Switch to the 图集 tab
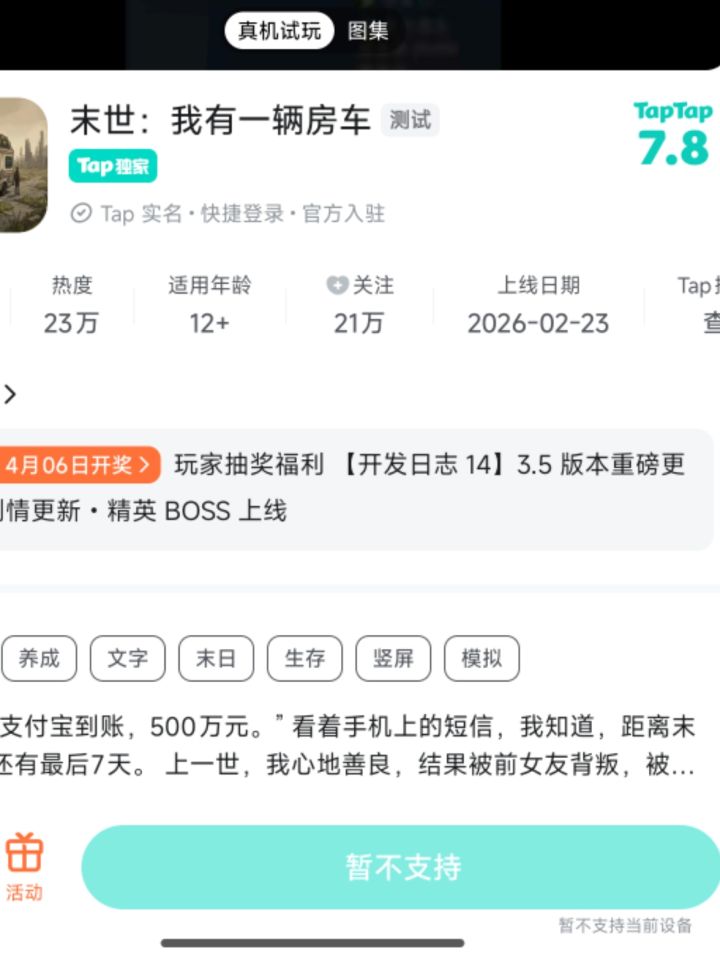The image size is (720, 960). (x=368, y=31)
